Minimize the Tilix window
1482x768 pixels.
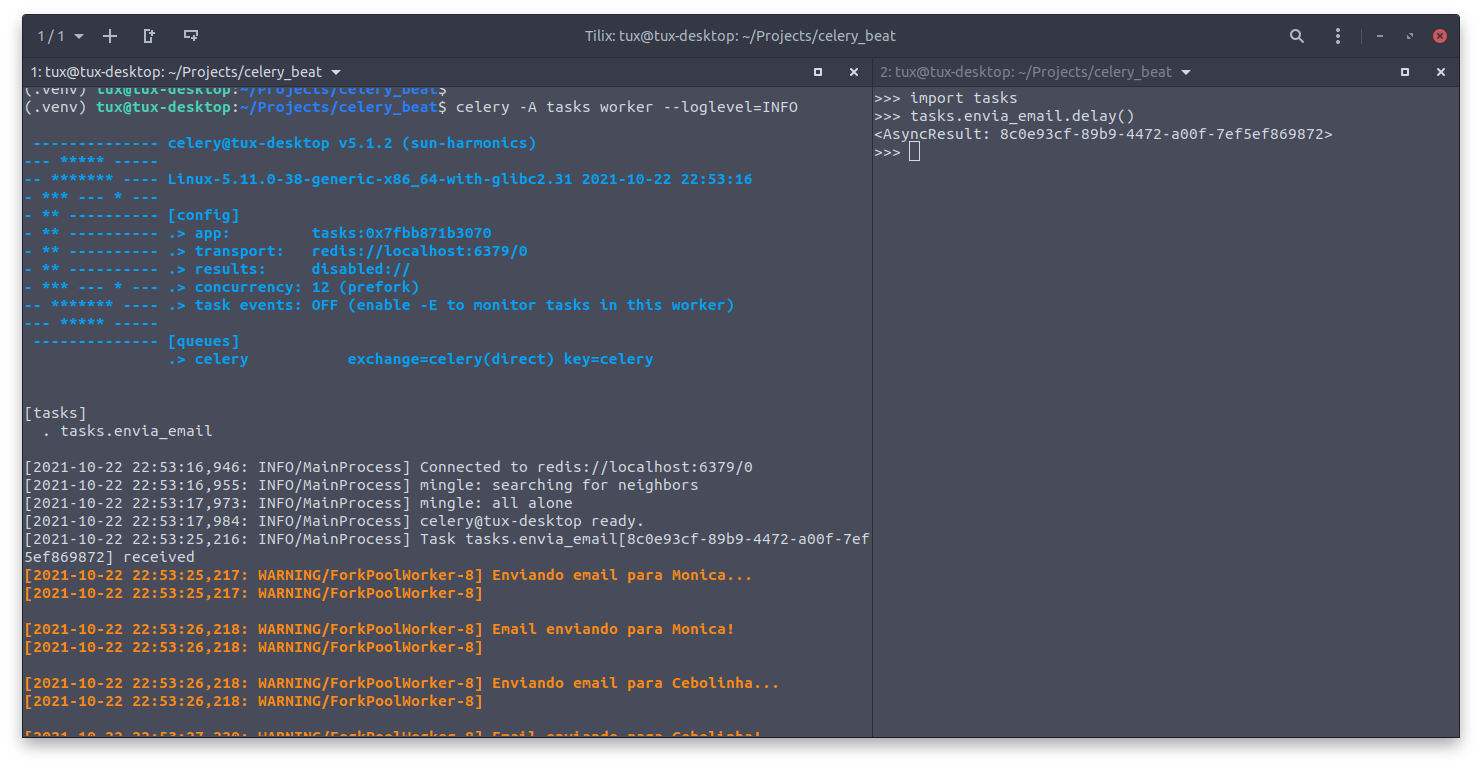pyautogui.click(x=1380, y=36)
